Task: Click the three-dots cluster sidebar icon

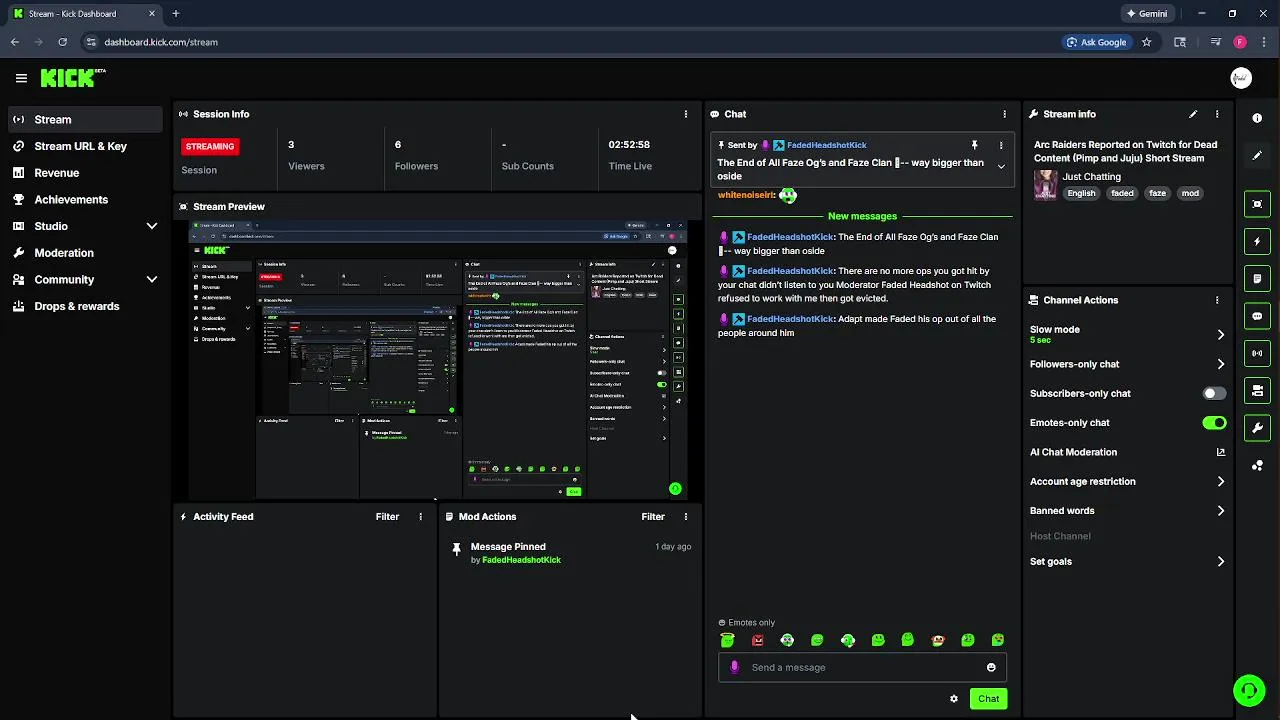Action: (x=1257, y=465)
